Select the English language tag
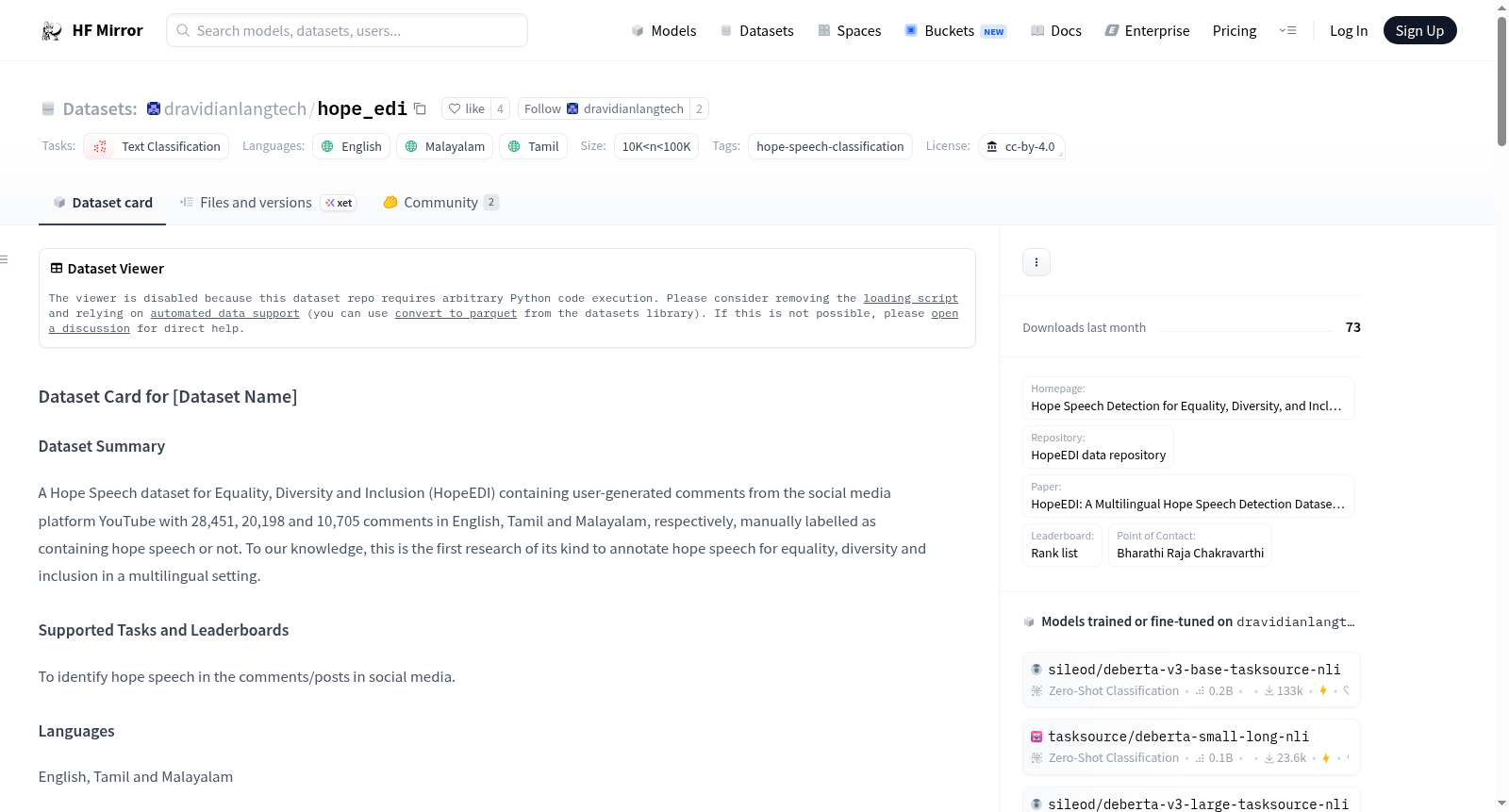Image resolution: width=1509 pixels, height=812 pixels. pyautogui.click(x=351, y=147)
